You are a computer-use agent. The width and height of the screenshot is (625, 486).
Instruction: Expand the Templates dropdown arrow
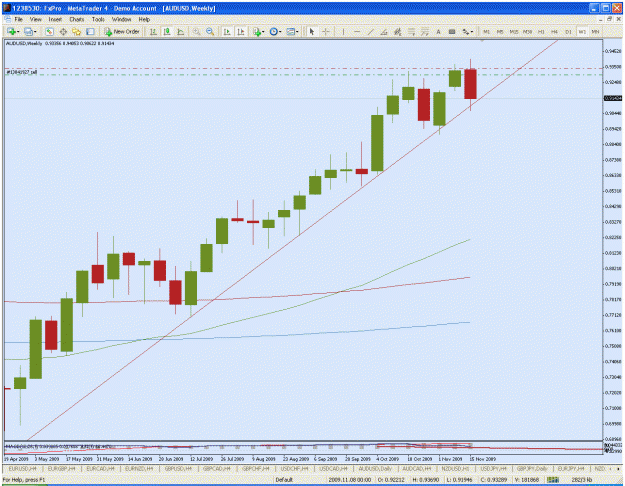[297, 32]
